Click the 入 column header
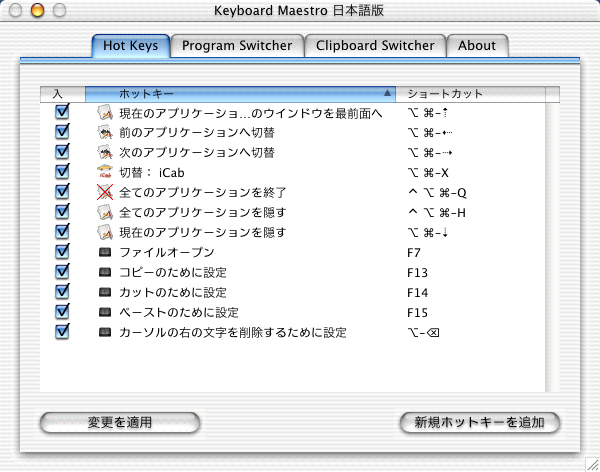Screen dimensions: 600x472 63,94
